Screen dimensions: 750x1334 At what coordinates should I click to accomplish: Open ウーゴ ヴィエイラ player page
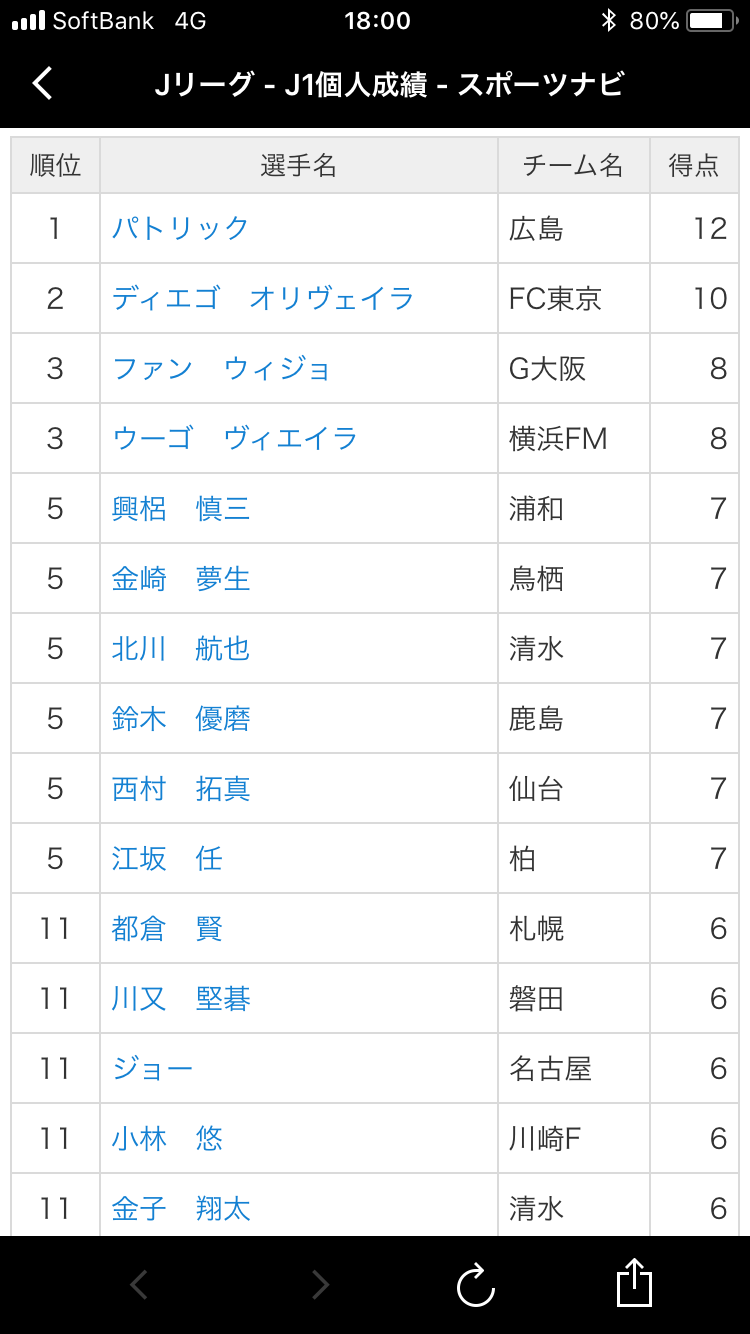point(235,438)
